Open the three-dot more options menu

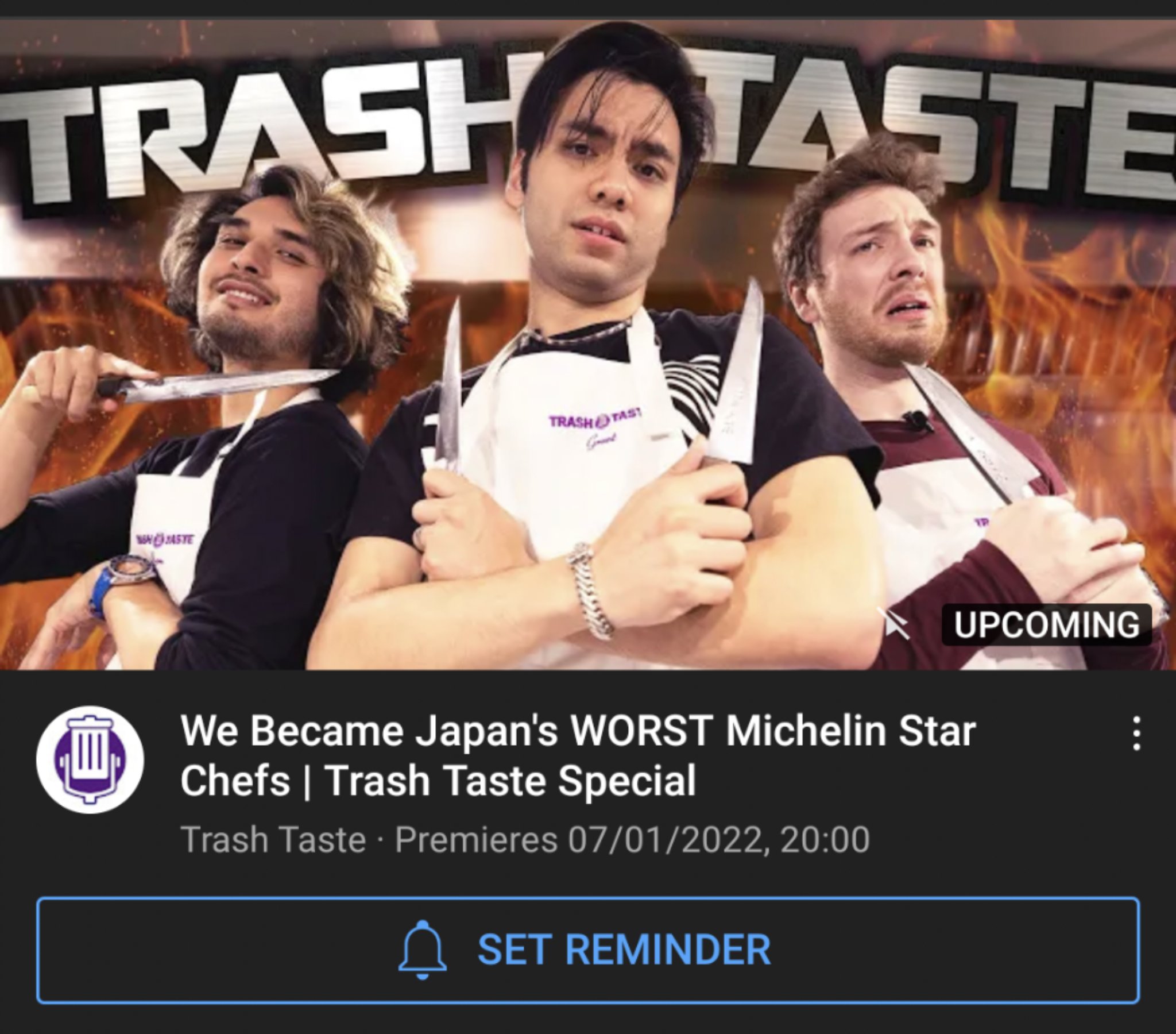(x=1136, y=734)
